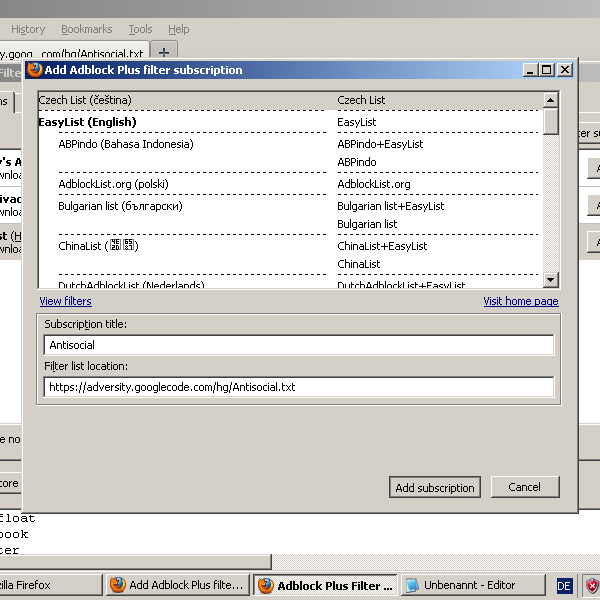Click the Add subscription button

(435, 487)
